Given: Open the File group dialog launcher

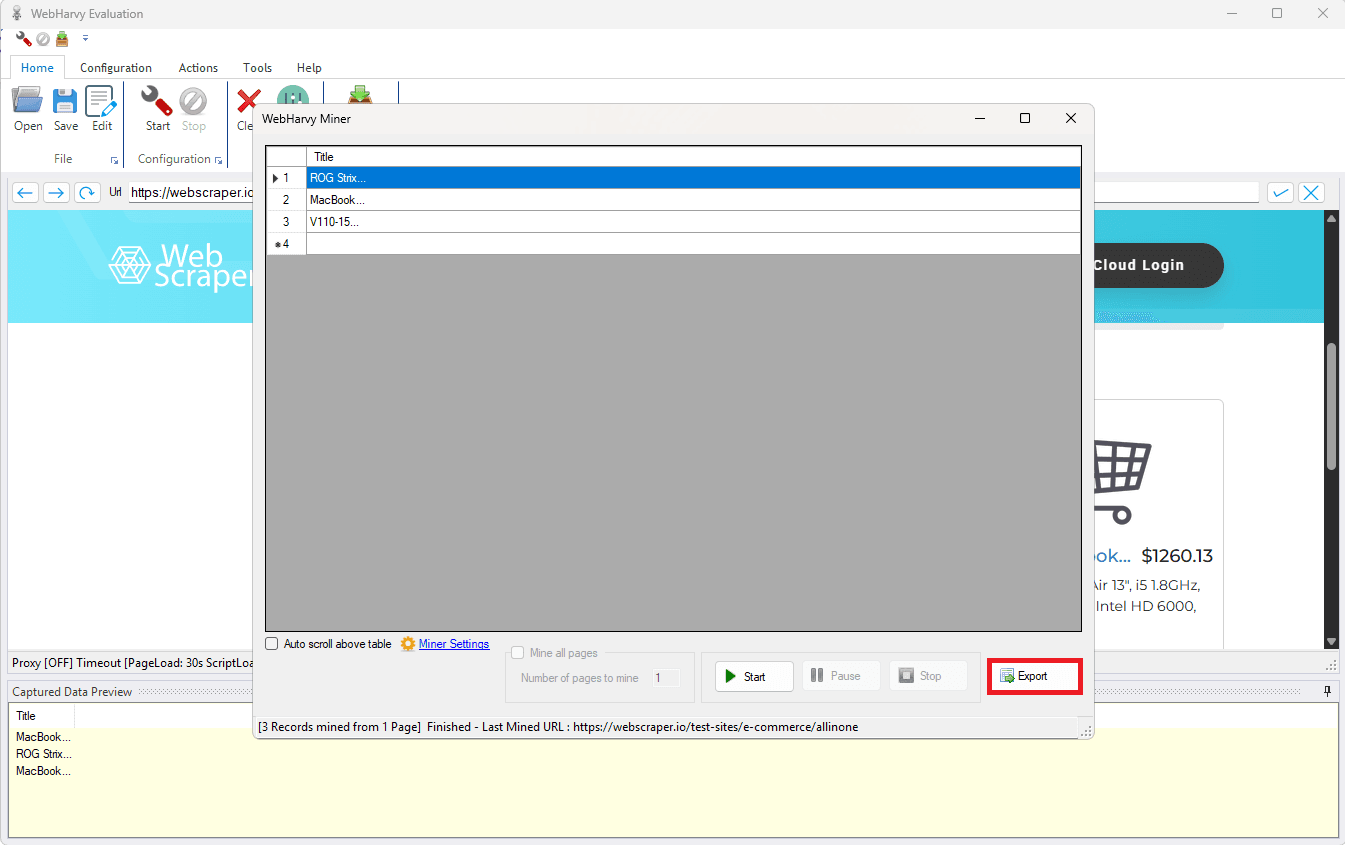Looking at the screenshot, I should [x=116, y=160].
